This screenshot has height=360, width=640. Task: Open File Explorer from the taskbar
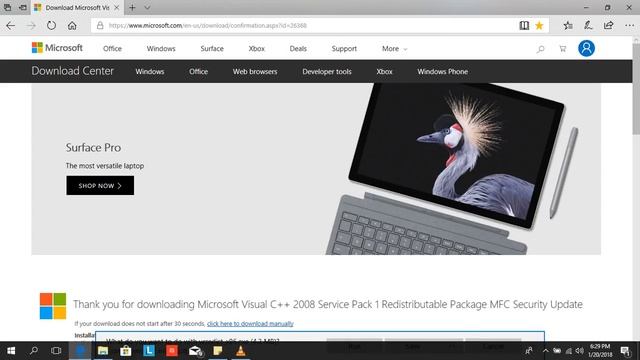tap(103, 351)
